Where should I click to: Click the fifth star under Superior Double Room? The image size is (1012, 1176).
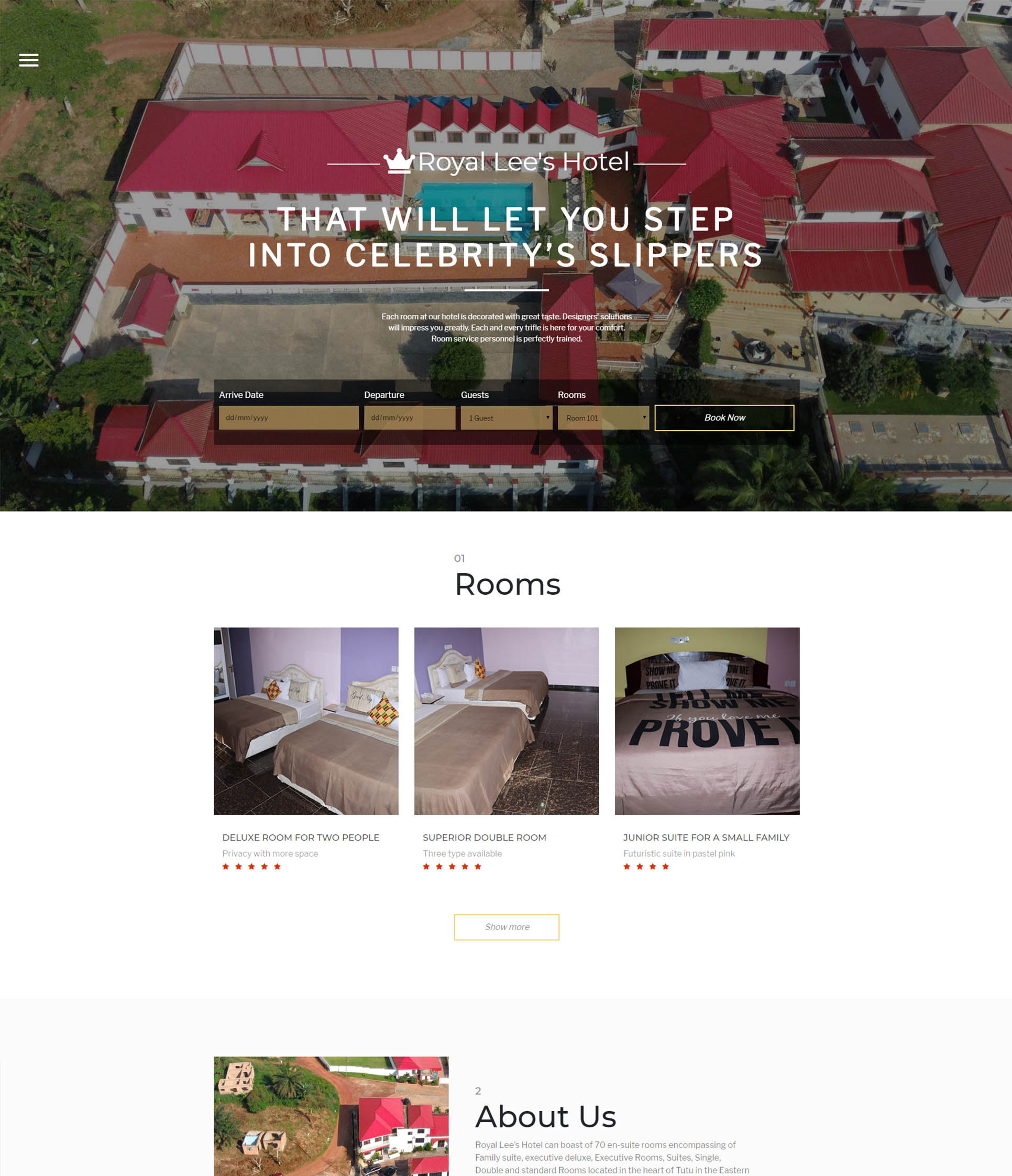(478, 866)
